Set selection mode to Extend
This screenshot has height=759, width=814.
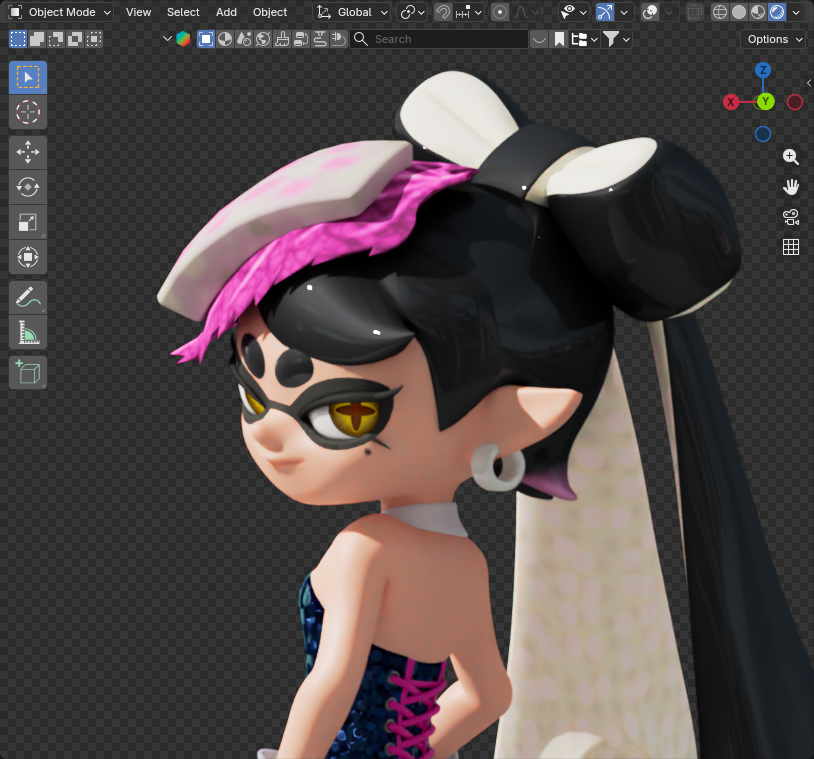37,39
